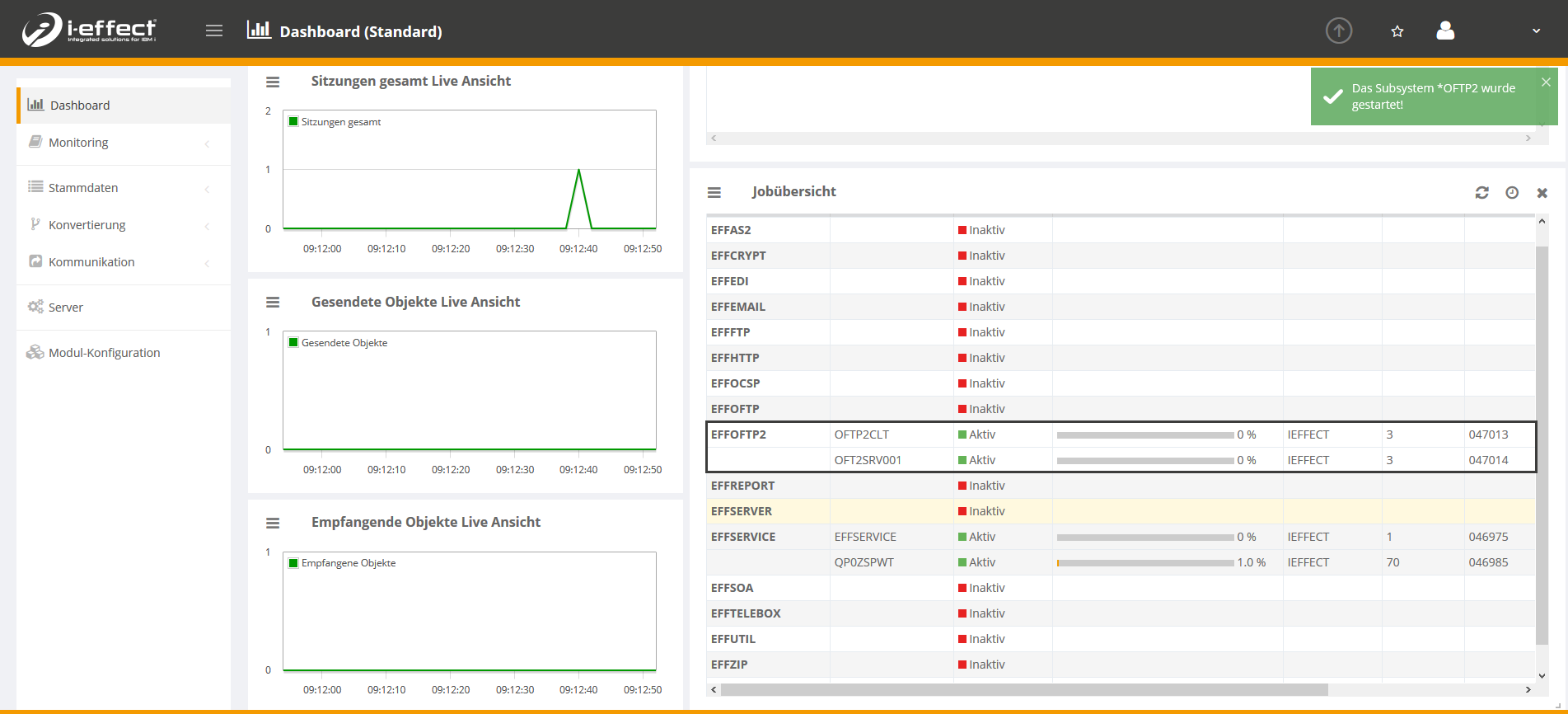Click the QP0ZSPWT CPU usage bar
Screen dimensions: 1568x714
[1145, 563]
